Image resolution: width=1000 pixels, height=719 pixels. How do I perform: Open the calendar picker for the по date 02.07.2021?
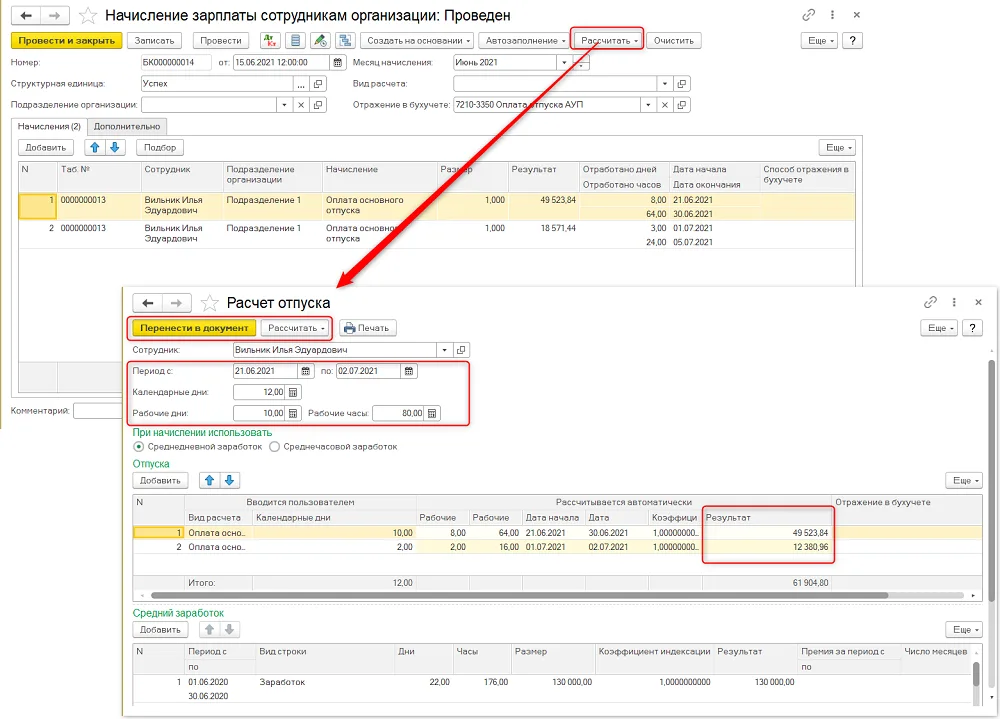click(x=409, y=371)
